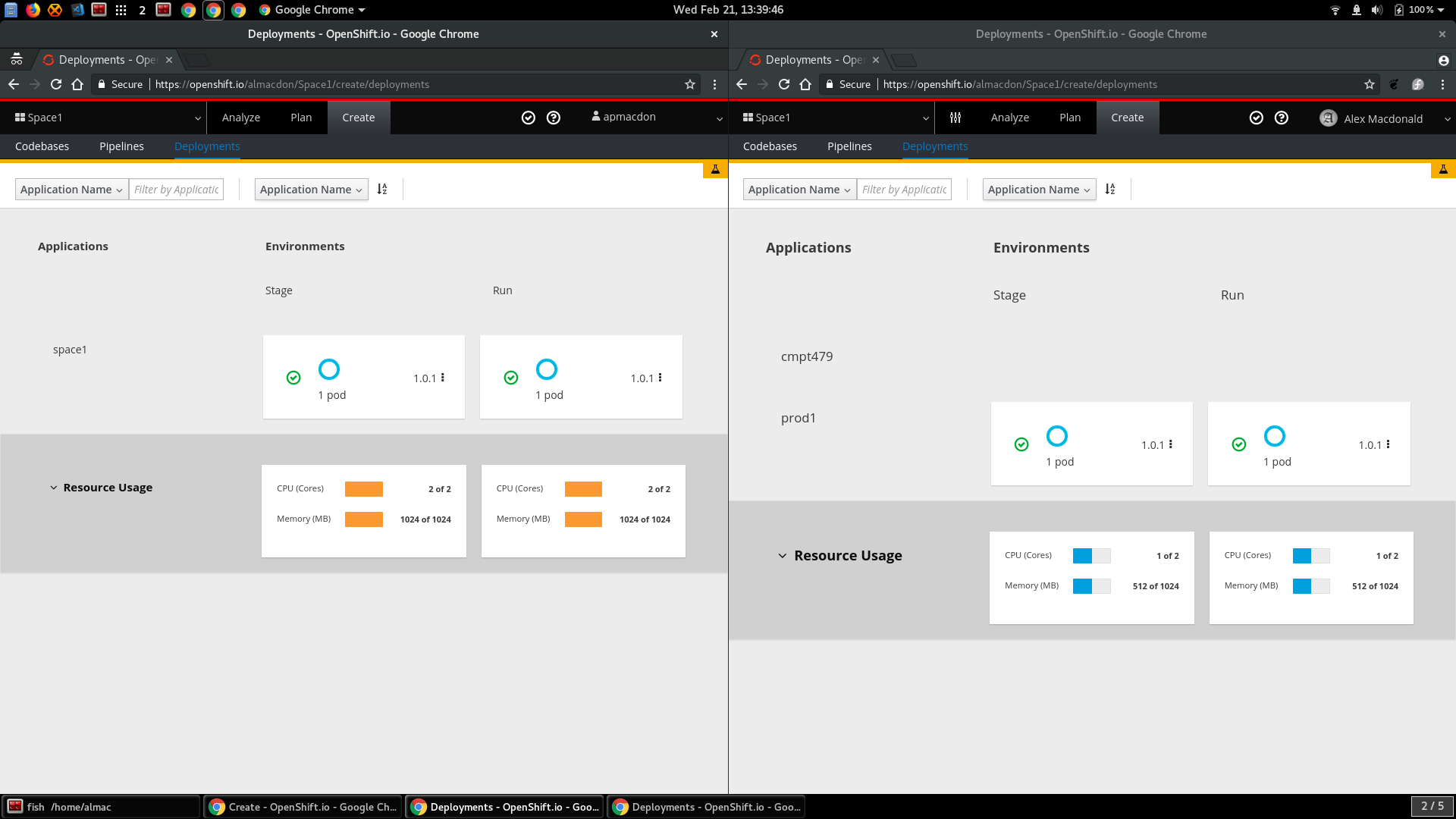Open the status check icon in top navigation
The width and height of the screenshot is (1456, 819).
529,118
